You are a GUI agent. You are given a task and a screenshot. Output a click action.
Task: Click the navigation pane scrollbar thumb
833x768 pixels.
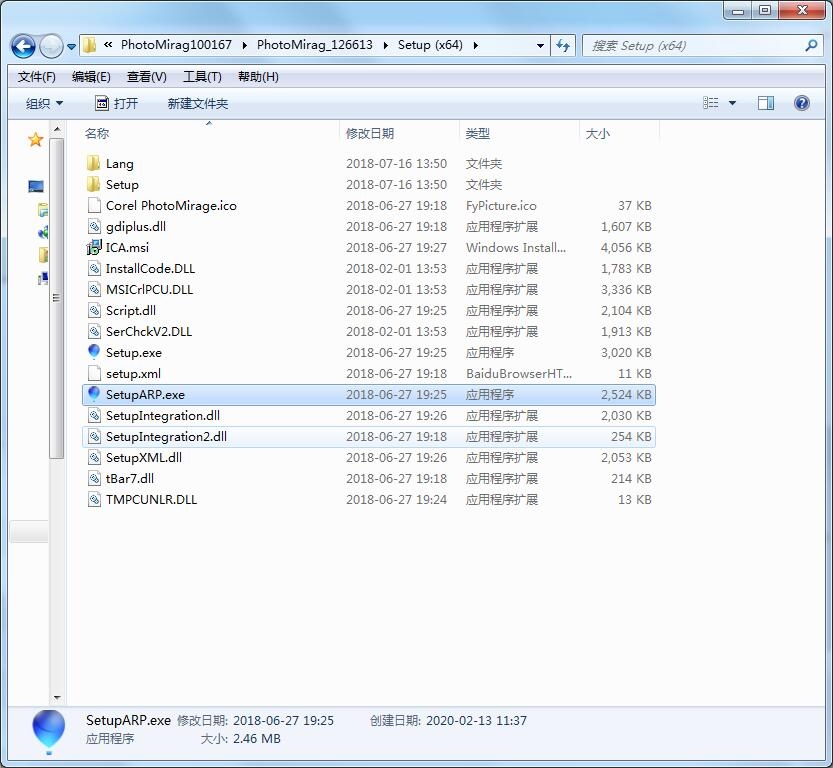(57, 297)
